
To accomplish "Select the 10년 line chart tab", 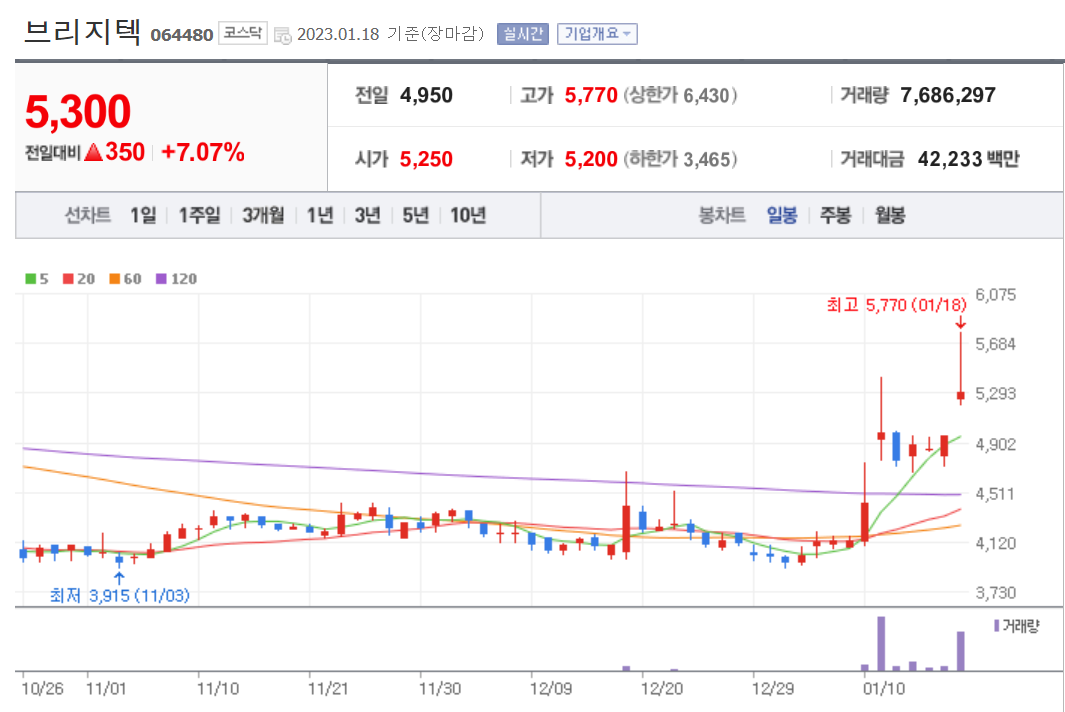I will point(468,215).
